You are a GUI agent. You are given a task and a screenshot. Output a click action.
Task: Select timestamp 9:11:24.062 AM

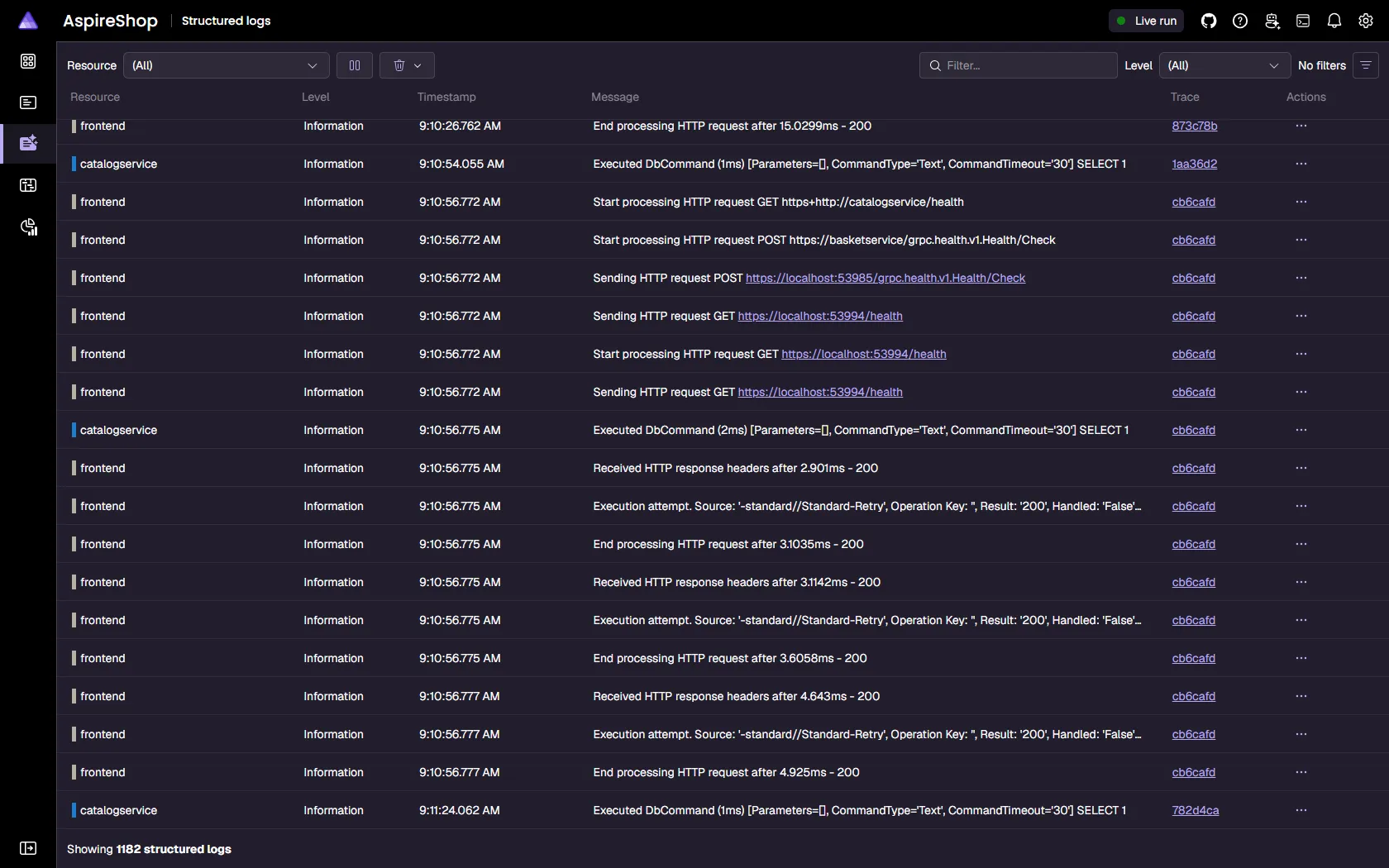460,810
